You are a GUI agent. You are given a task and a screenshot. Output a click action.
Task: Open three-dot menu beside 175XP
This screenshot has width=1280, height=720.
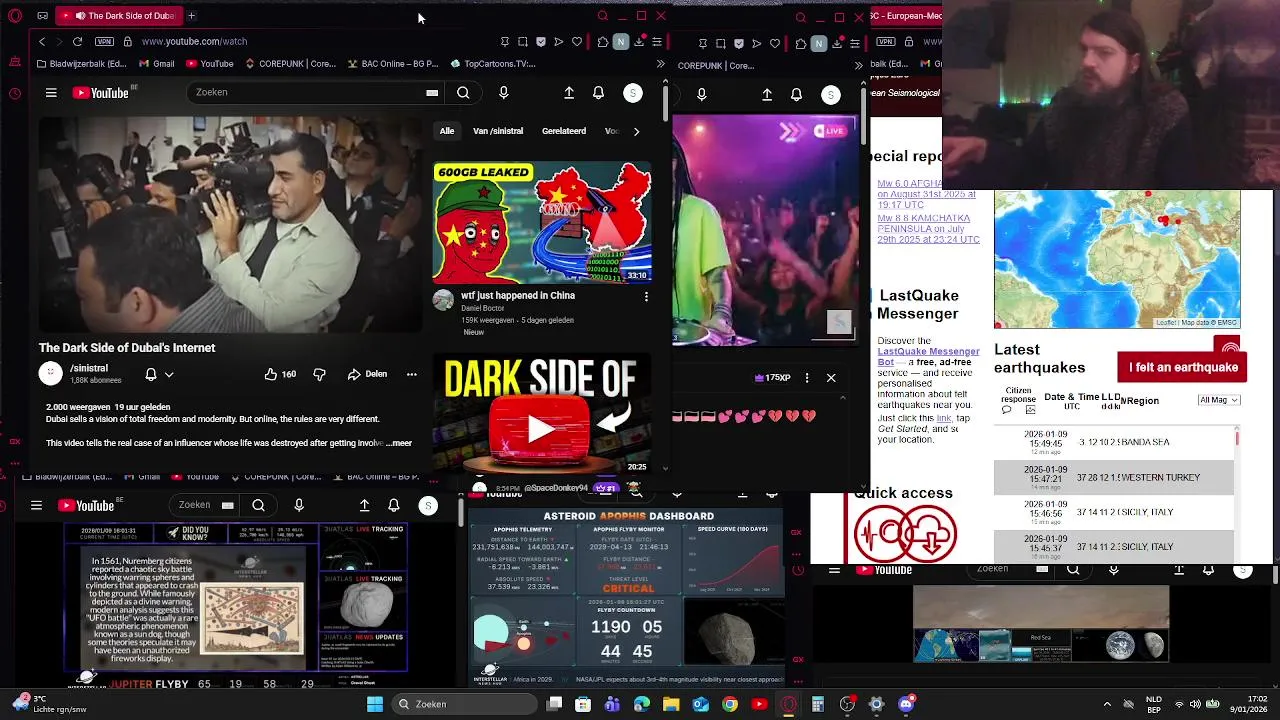click(x=807, y=378)
